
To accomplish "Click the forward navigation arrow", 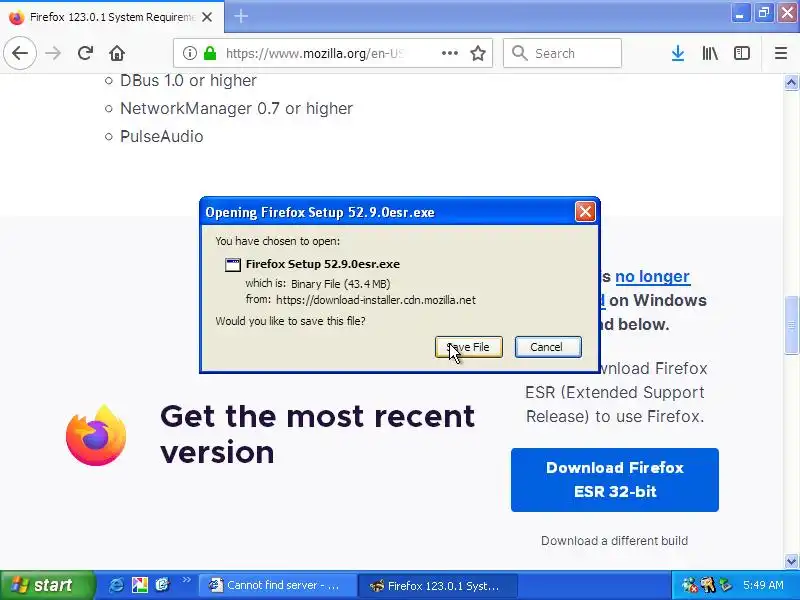I will pyautogui.click(x=53, y=53).
